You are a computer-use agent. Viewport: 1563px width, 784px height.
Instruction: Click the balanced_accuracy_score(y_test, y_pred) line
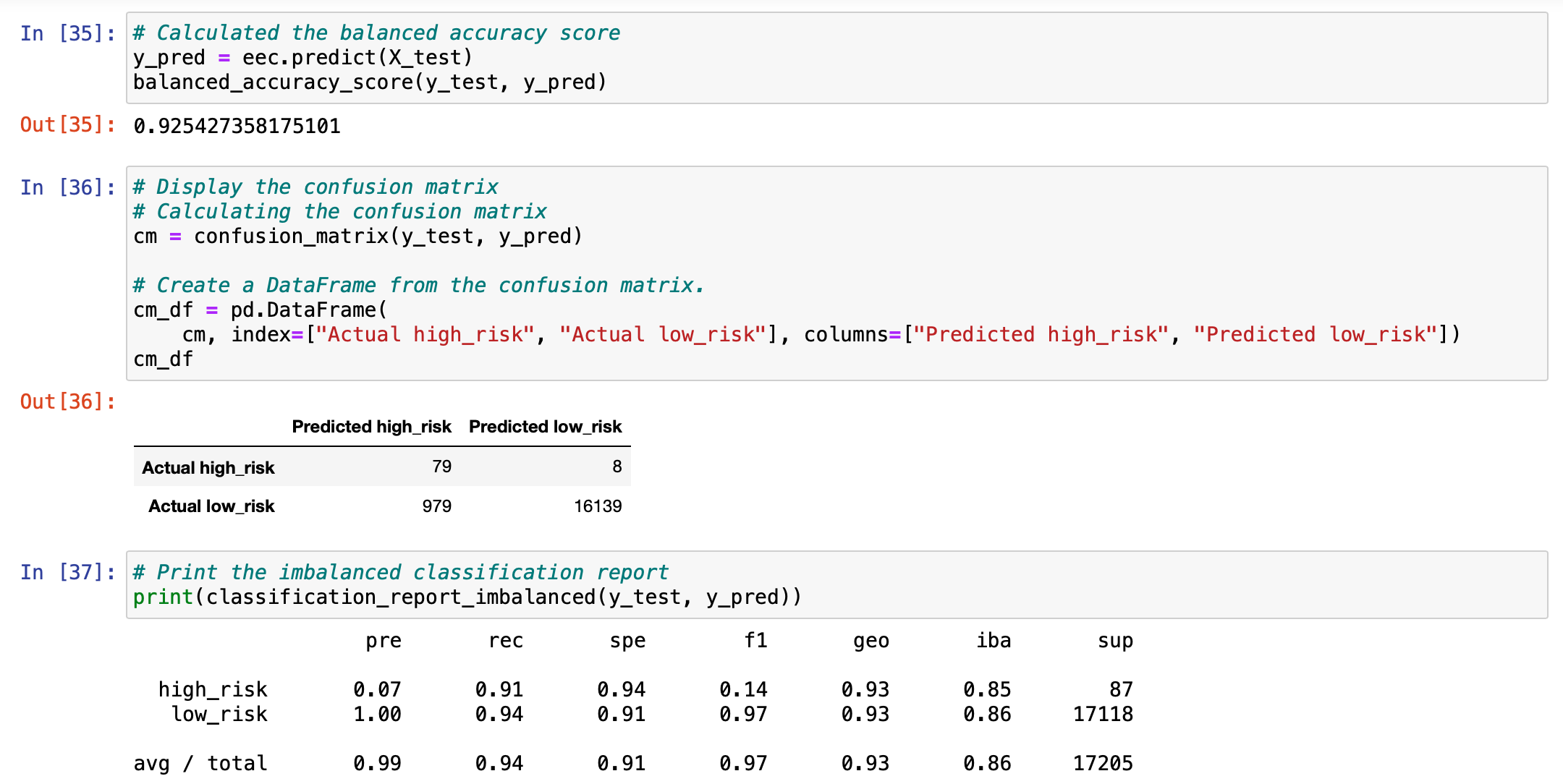(370, 82)
